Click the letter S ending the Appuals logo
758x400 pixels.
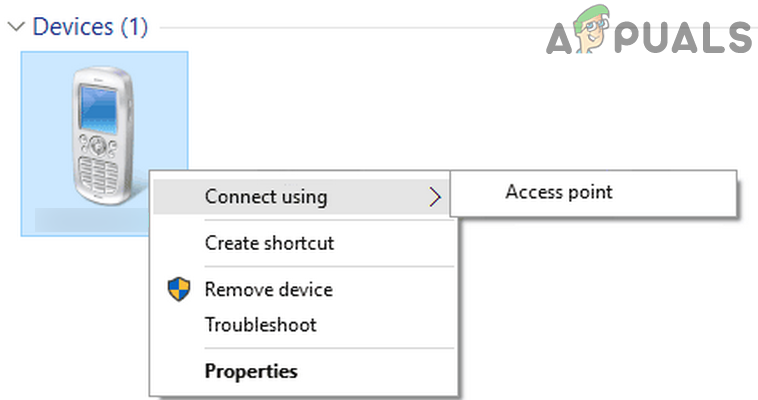[x=738, y=38]
